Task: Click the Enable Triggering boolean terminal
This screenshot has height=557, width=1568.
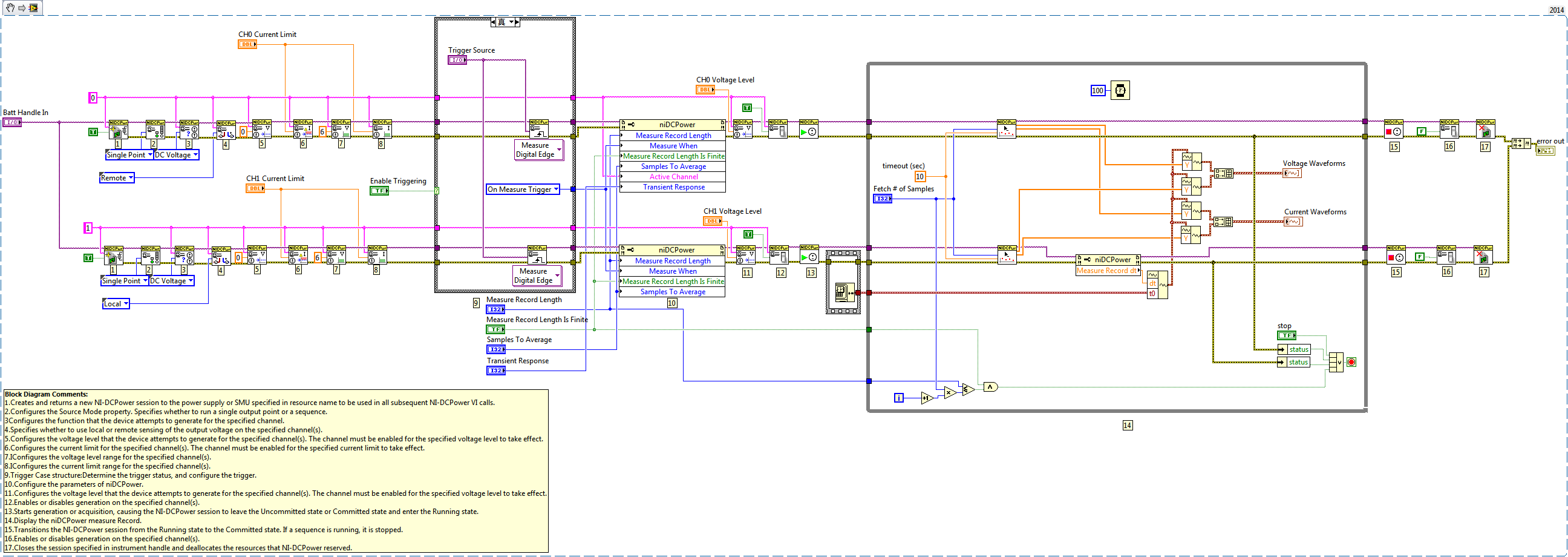Action: 379,191
